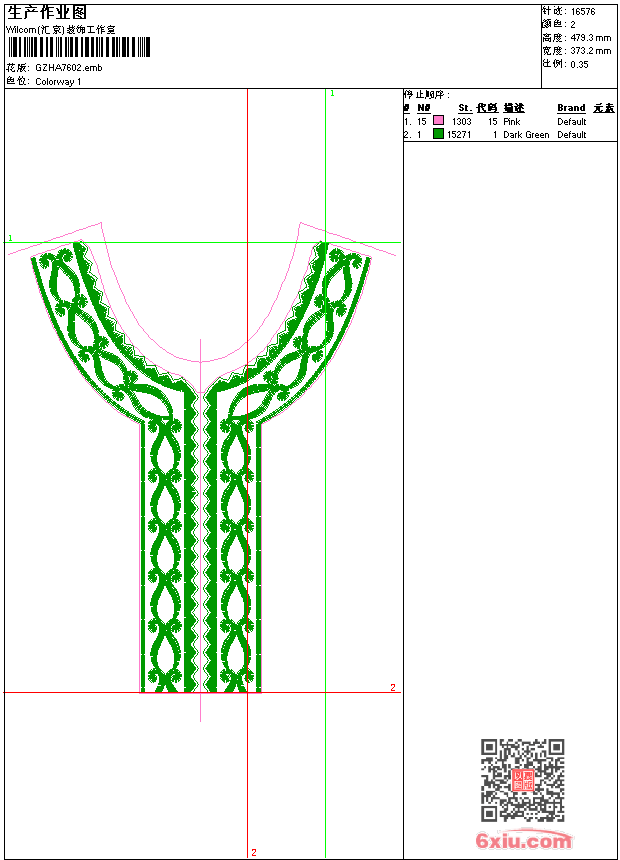This screenshot has height=860, width=620.
Task: Select the Brand column header
Action: [x=571, y=108]
